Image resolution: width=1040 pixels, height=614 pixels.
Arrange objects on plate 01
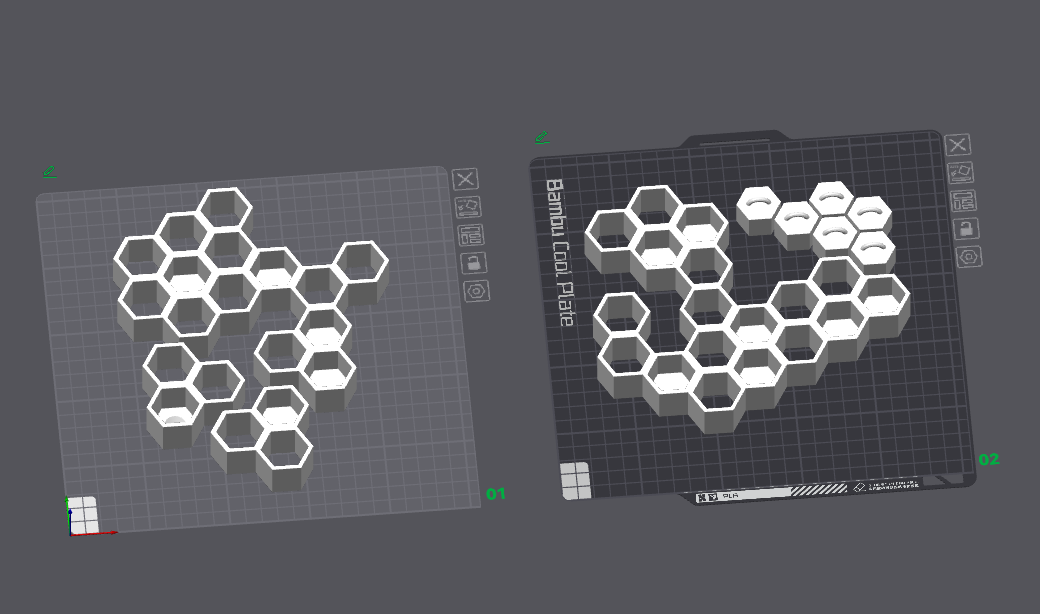point(471,235)
